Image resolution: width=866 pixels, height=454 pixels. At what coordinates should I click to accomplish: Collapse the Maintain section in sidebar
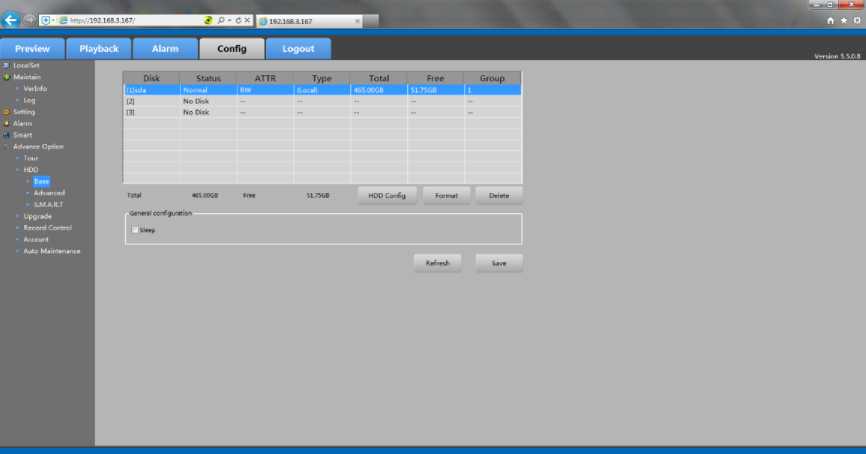6,77
